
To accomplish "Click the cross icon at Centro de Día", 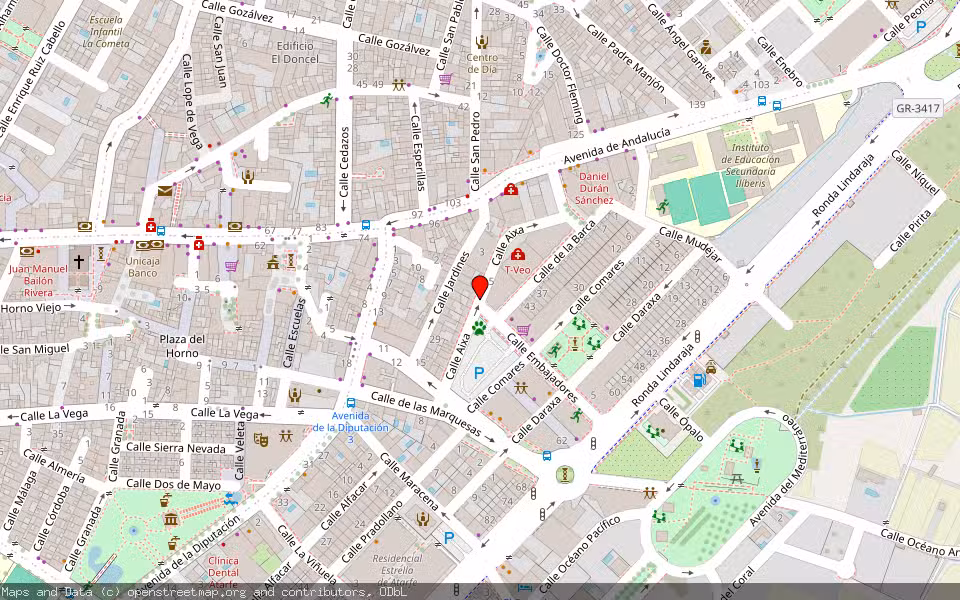I will click(481, 42).
